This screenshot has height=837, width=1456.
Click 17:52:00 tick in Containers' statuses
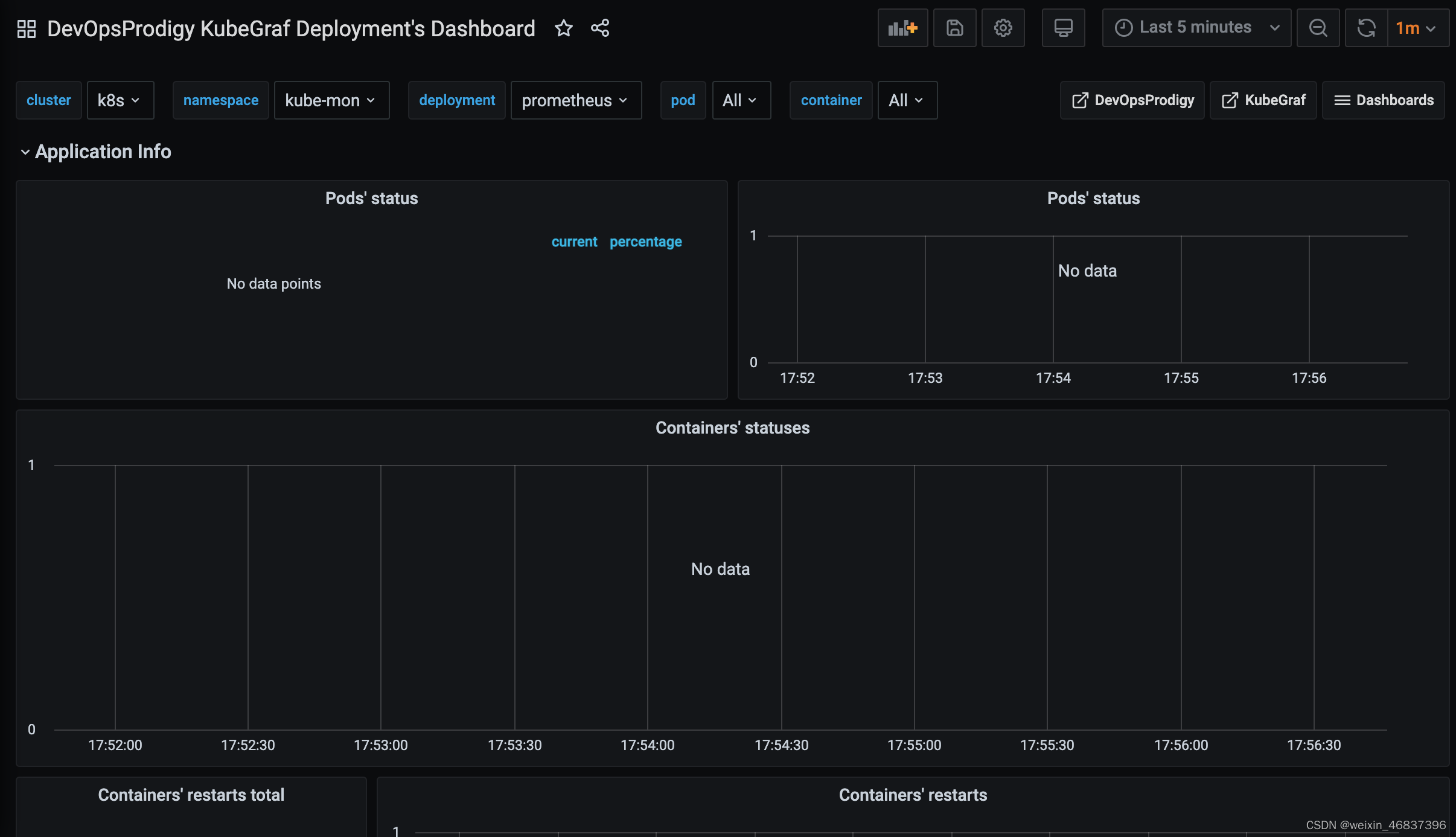pyautogui.click(x=115, y=745)
